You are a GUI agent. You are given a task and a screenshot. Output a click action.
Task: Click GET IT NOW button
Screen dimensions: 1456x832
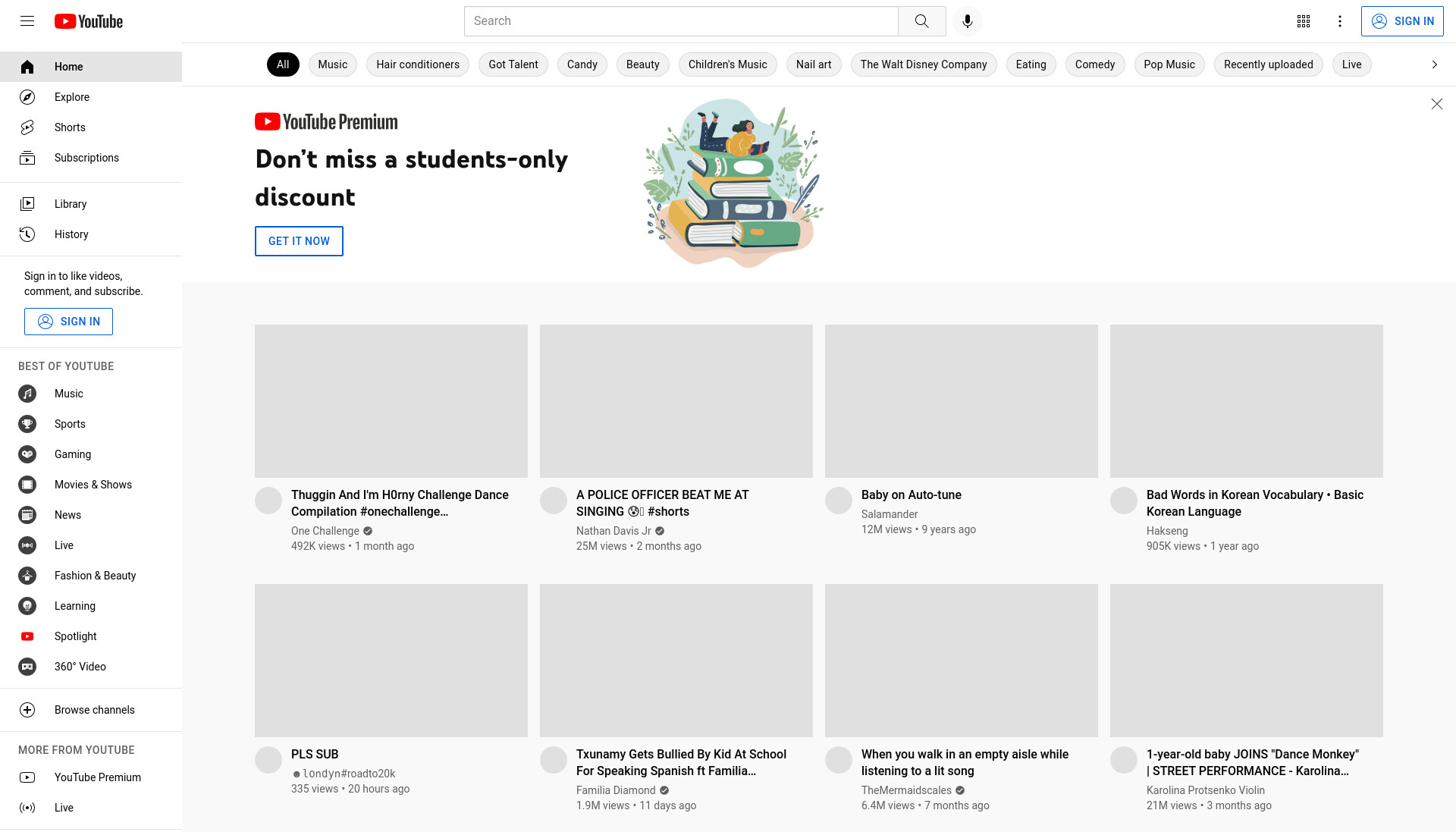coord(299,241)
